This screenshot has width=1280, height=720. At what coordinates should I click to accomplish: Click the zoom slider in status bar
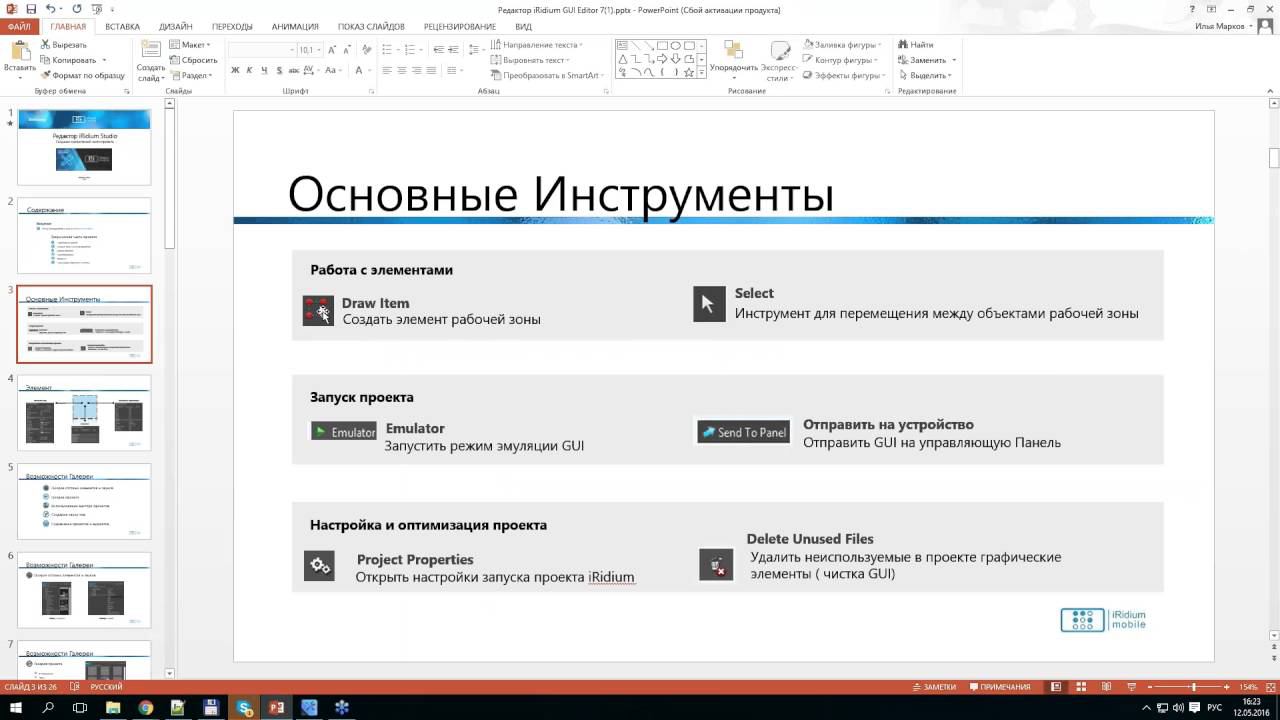click(1187, 687)
